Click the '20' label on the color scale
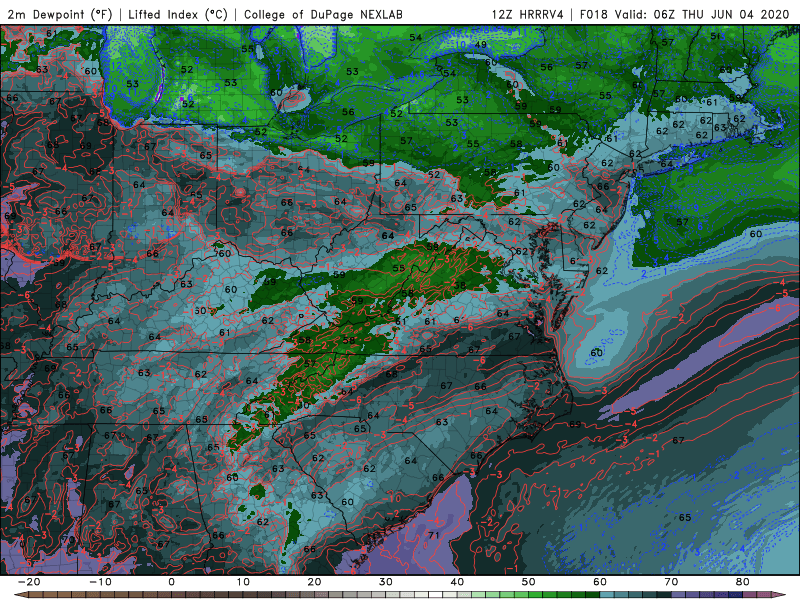The height and width of the screenshot is (600, 800). (314, 582)
